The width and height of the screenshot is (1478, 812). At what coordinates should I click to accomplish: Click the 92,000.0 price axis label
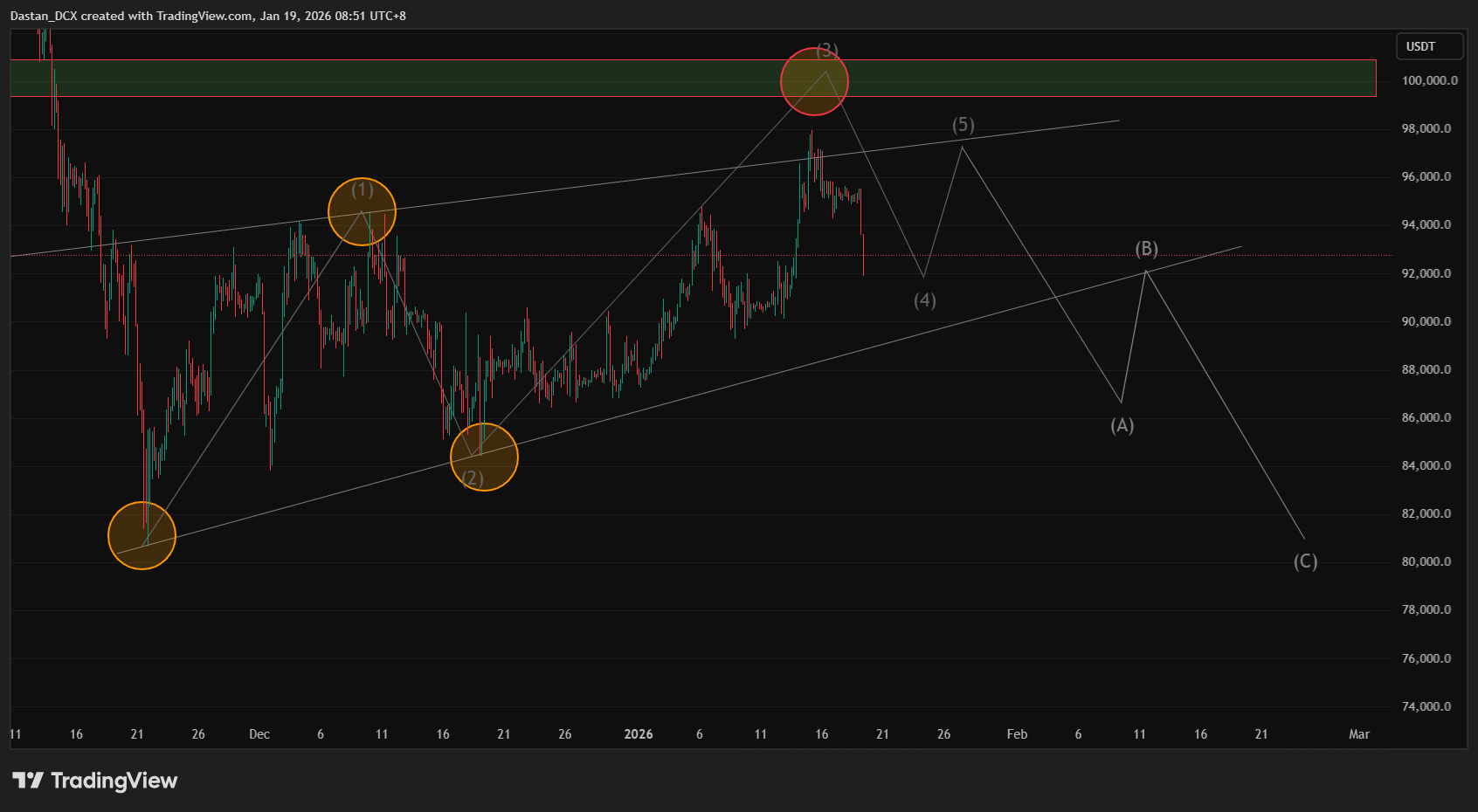point(1426,273)
